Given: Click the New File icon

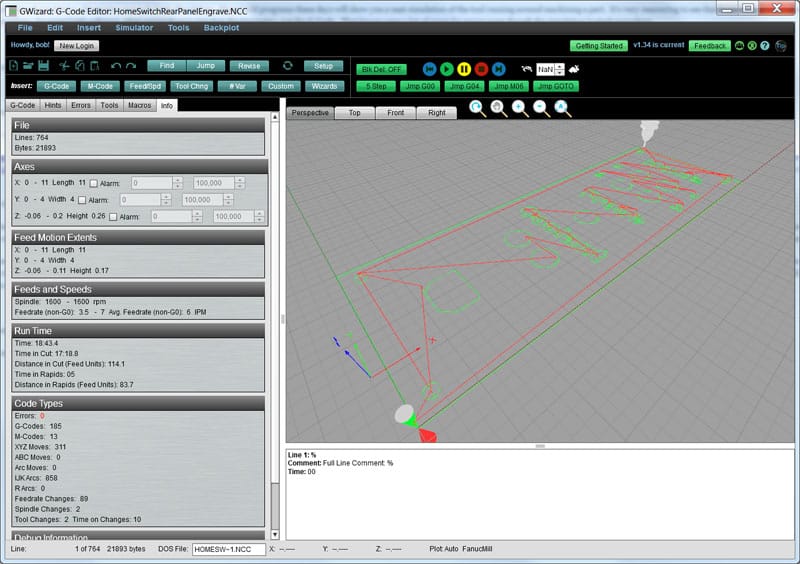Looking at the screenshot, I should [14, 65].
